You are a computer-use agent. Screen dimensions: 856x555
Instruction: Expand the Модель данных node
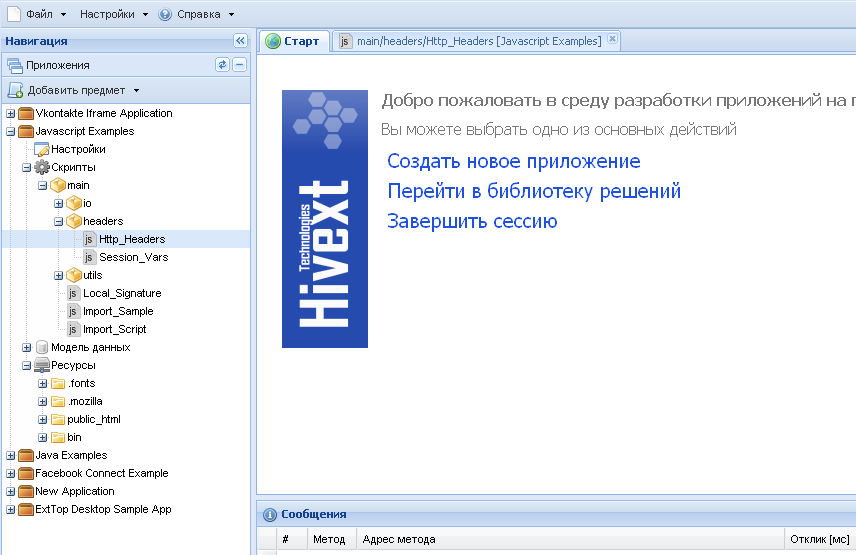tap(26, 348)
